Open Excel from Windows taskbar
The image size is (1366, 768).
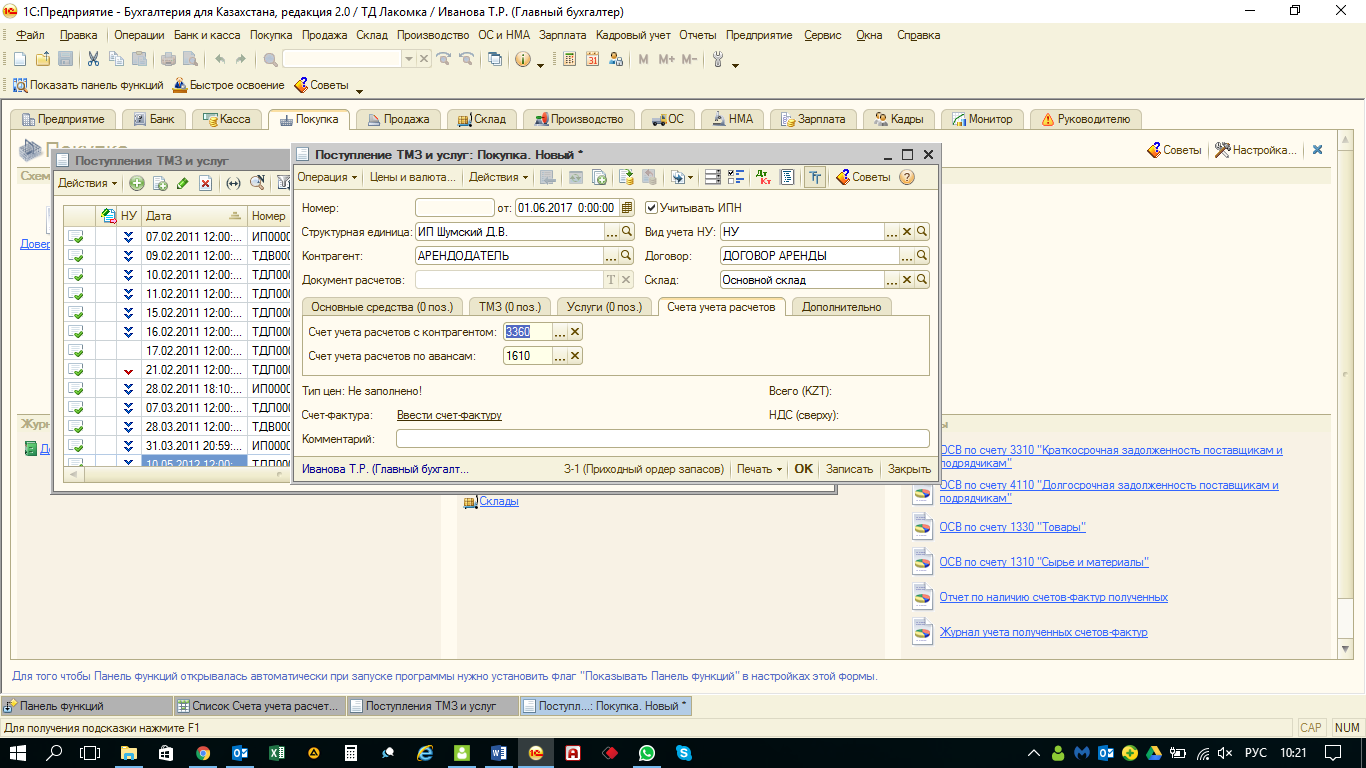point(277,752)
